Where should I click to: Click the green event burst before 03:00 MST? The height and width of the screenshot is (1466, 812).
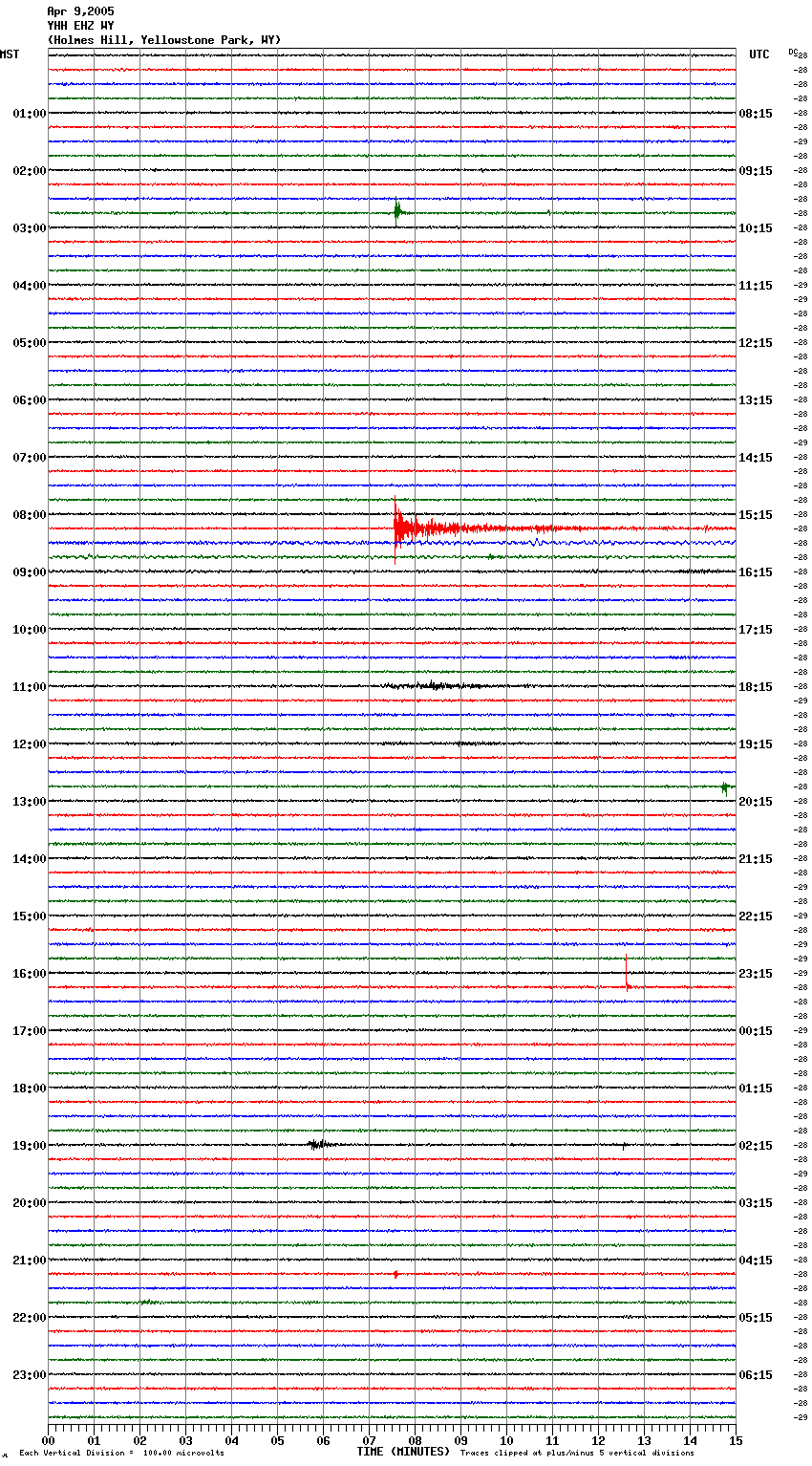pyautogui.click(x=397, y=212)
